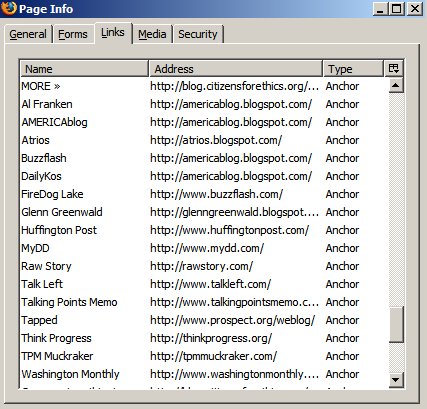
Task: Select the Think Progress row
Action: [x=204, y=338]
